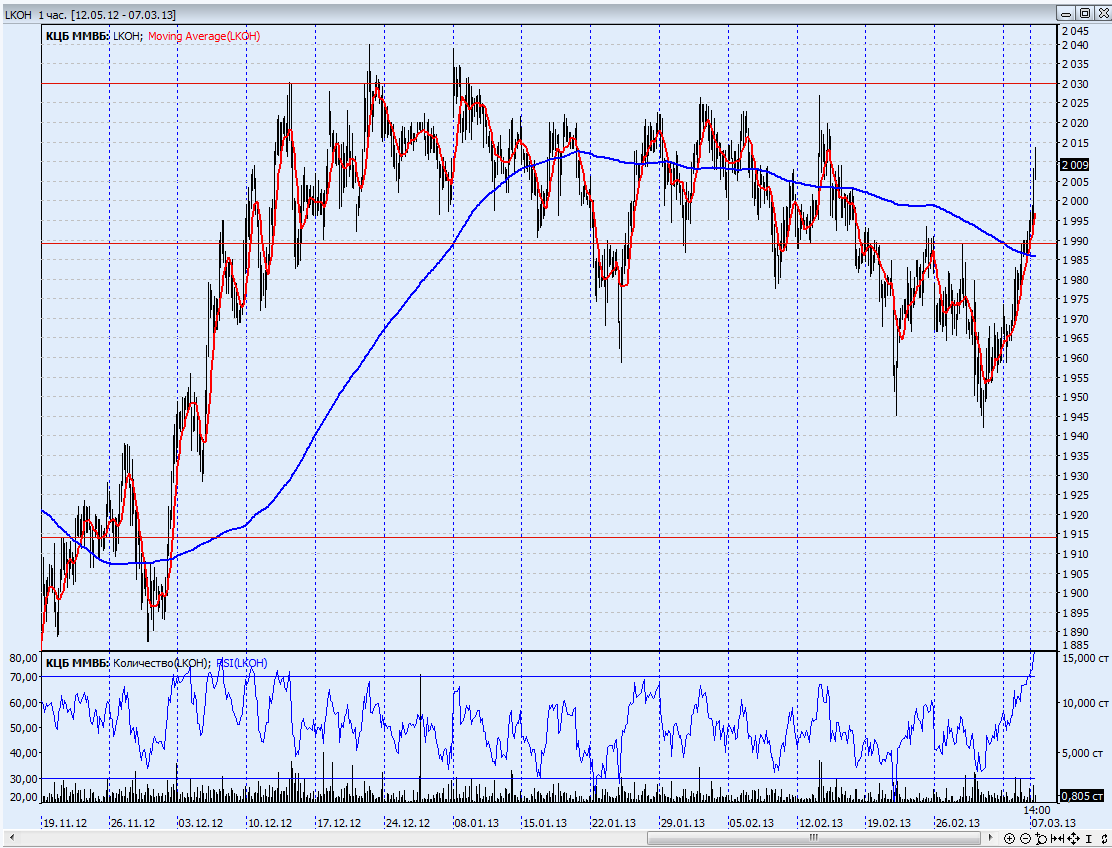This screenshot has height=848, width=1112.
Task: Click the 1 915 price axis label
Action: pyautogui.click(x=1075, y=535)
